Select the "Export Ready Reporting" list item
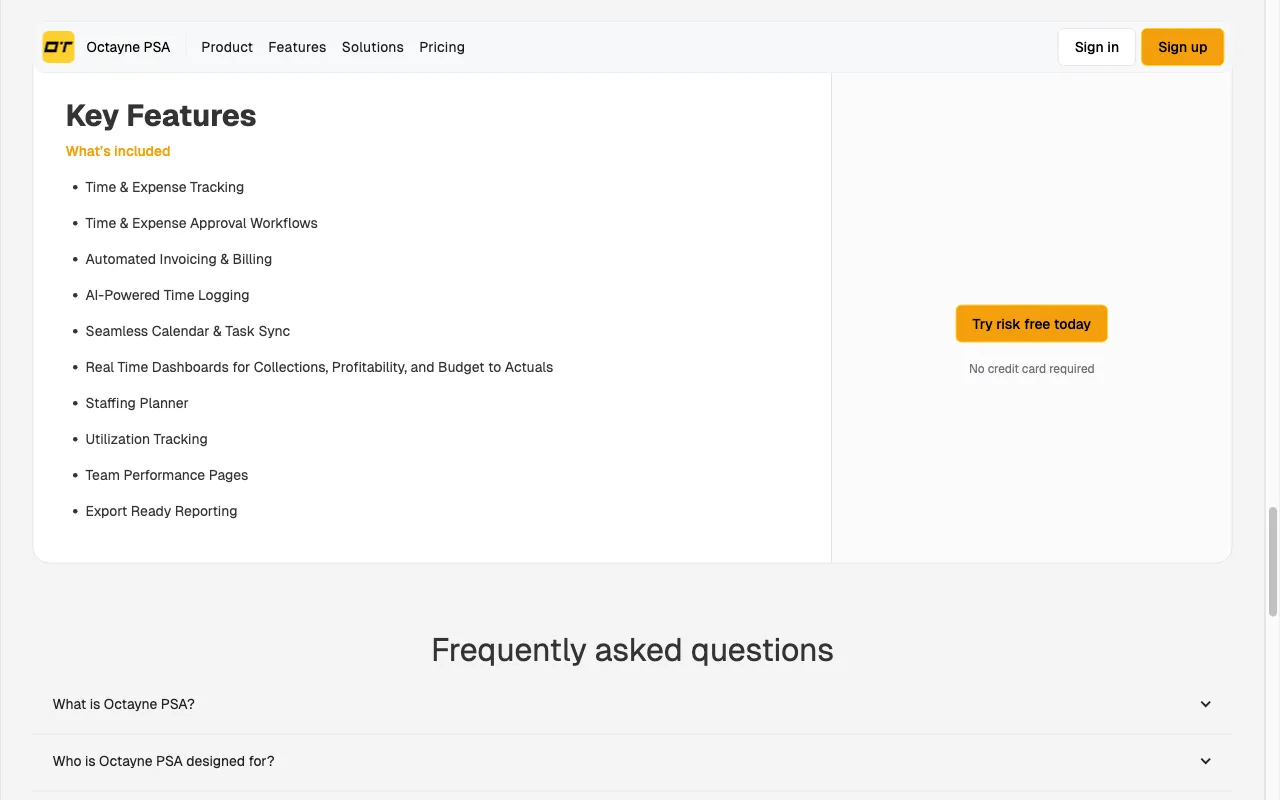 coord(162,511)
